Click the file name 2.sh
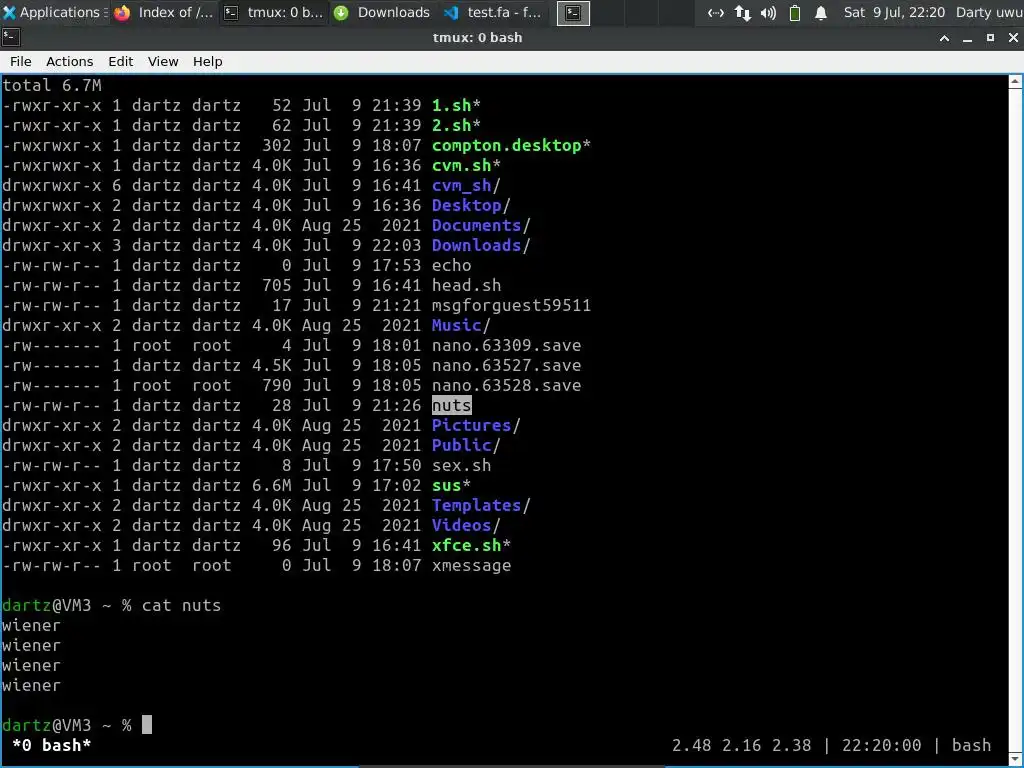 pos(451,125)
